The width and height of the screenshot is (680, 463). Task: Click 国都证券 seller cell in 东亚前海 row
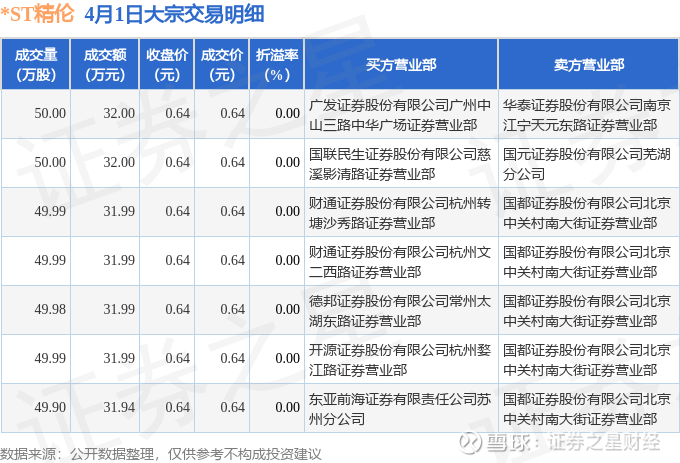click(587, 409)
